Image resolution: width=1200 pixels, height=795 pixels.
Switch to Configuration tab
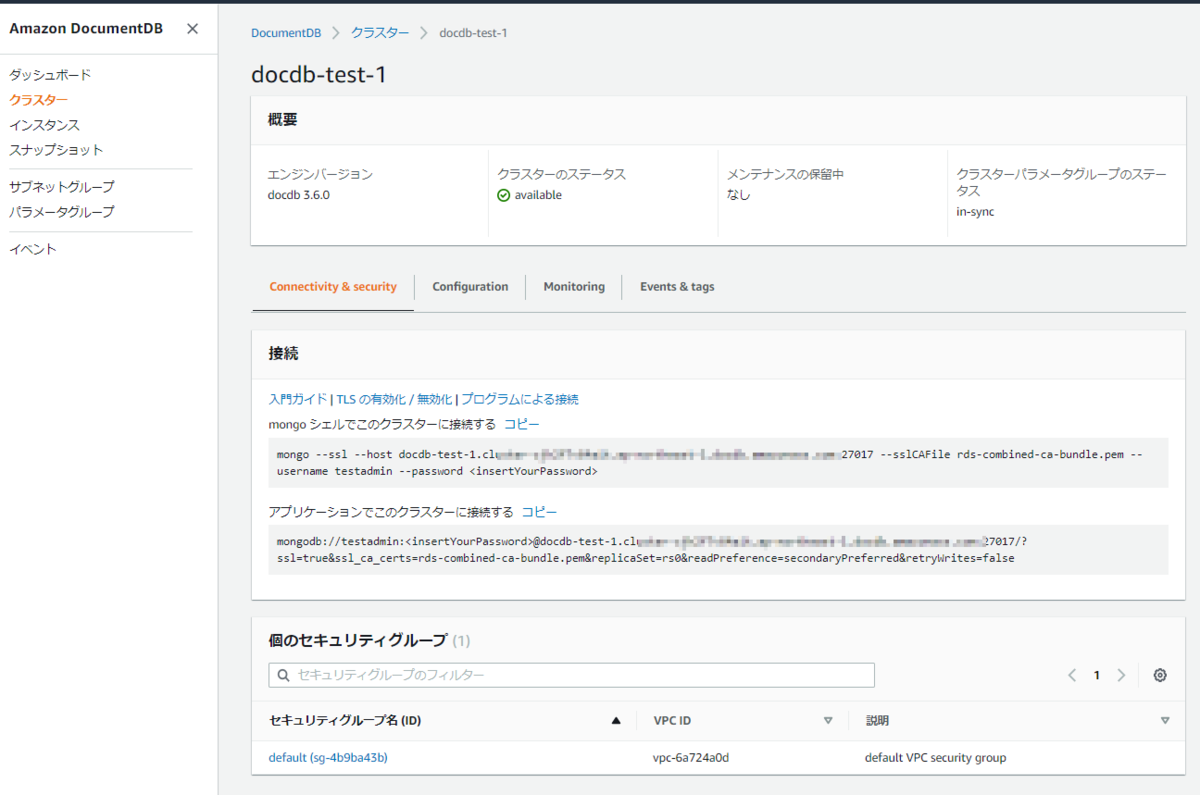[470, 287]
